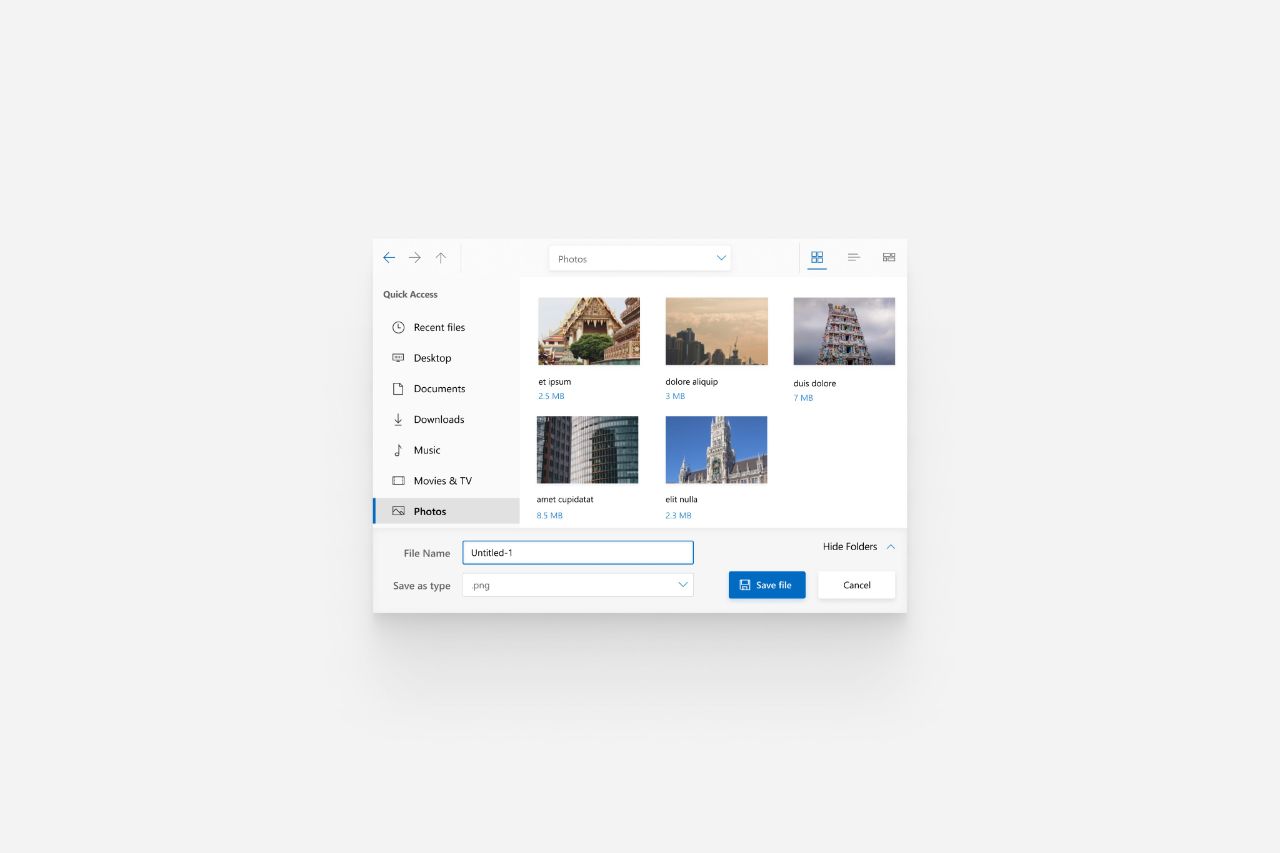This screenshot has height=853, width=1280.
Task: Switch to list view
Action: 853,258
